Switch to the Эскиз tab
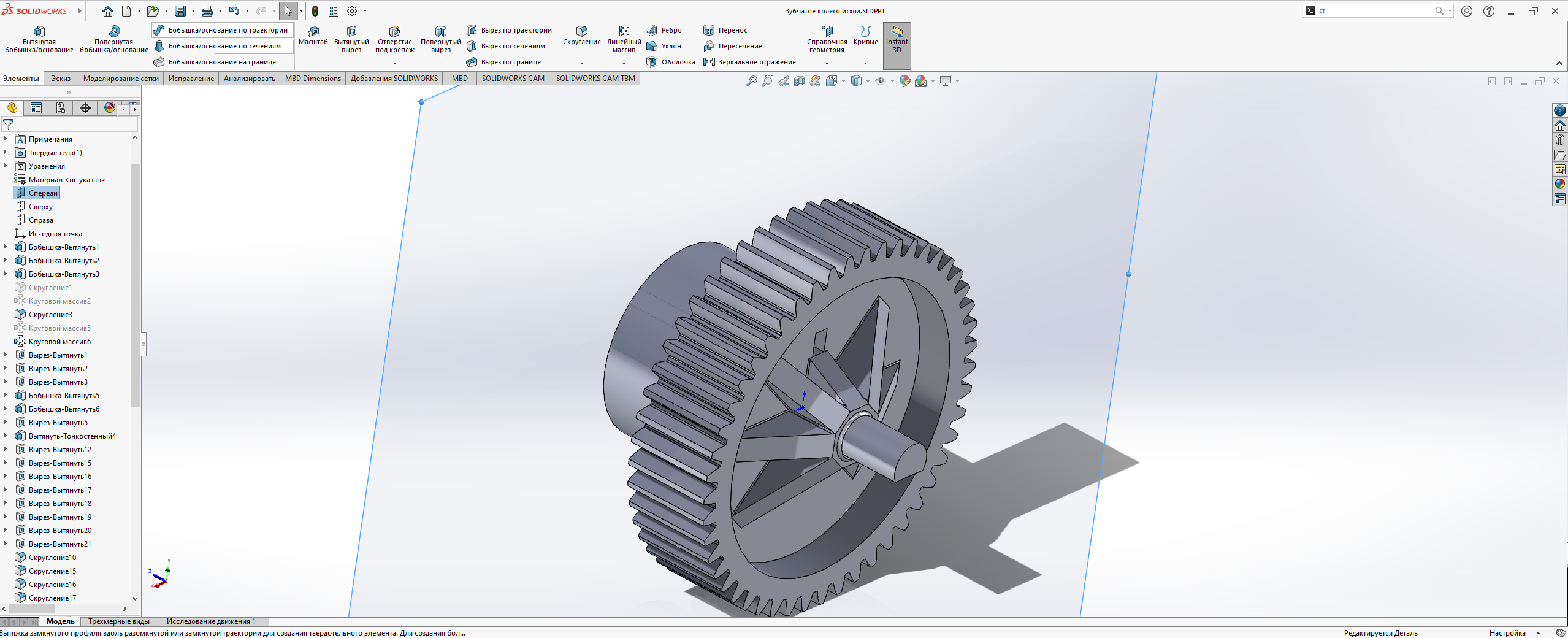 click(61, 79)
